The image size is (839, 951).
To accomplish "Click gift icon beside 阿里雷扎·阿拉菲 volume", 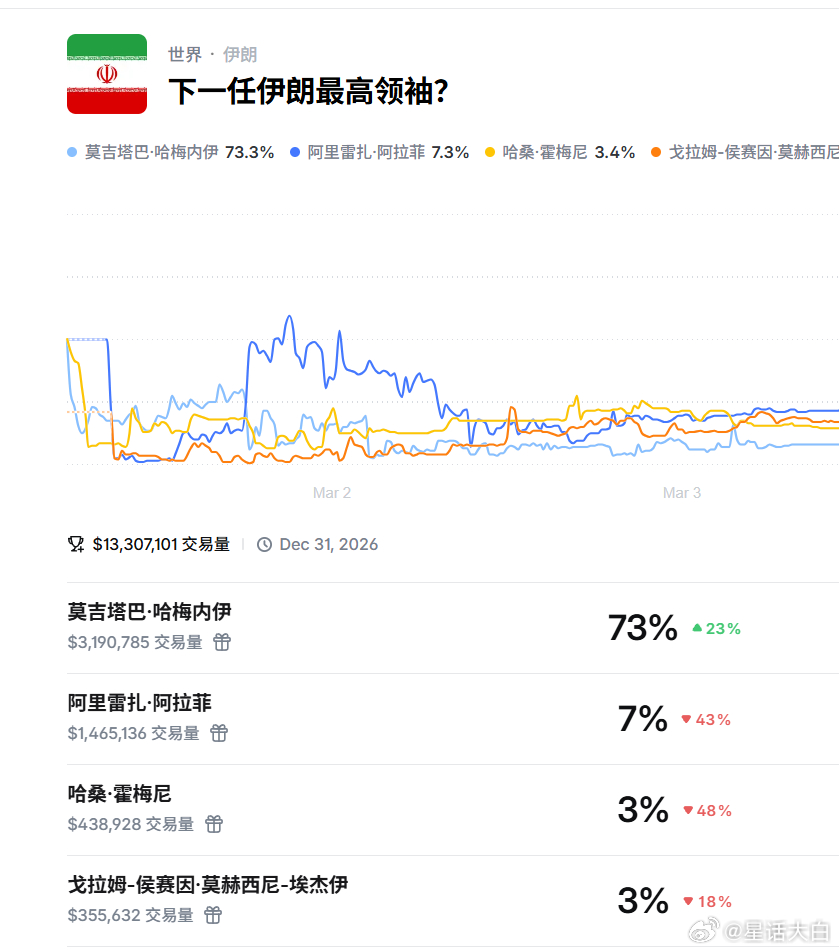I will pyautogui.click(x=219, y=733).
